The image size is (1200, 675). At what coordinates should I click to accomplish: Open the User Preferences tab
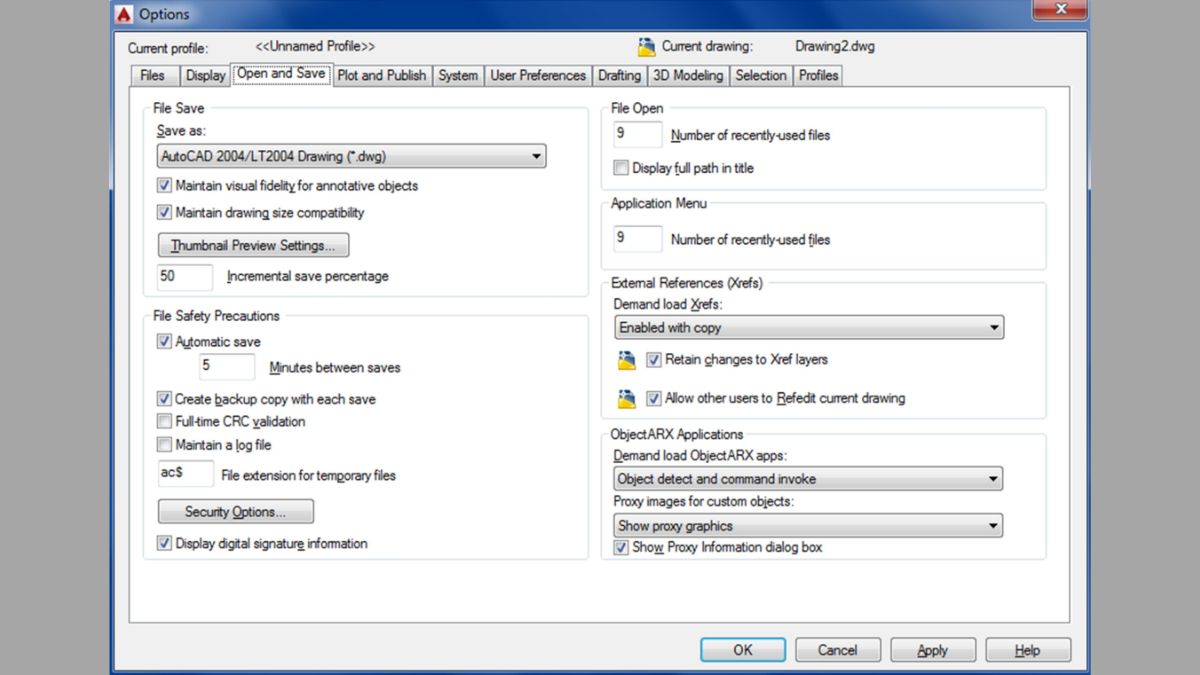(537, 75)
